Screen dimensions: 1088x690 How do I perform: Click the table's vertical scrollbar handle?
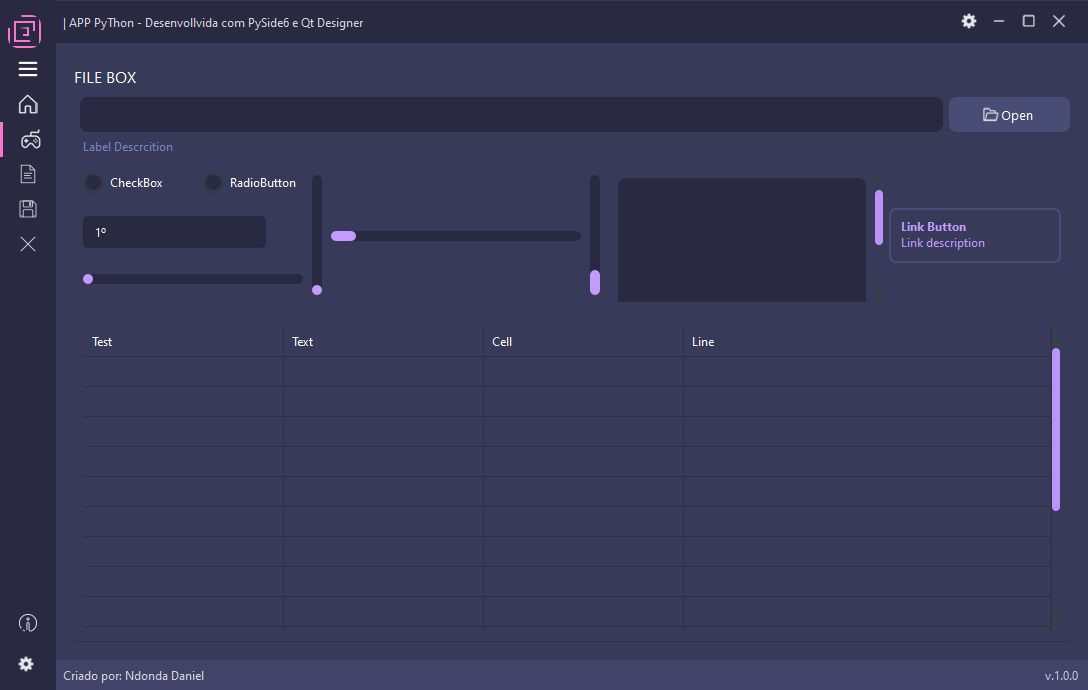pyautogui.click(x=1056, y=430)
